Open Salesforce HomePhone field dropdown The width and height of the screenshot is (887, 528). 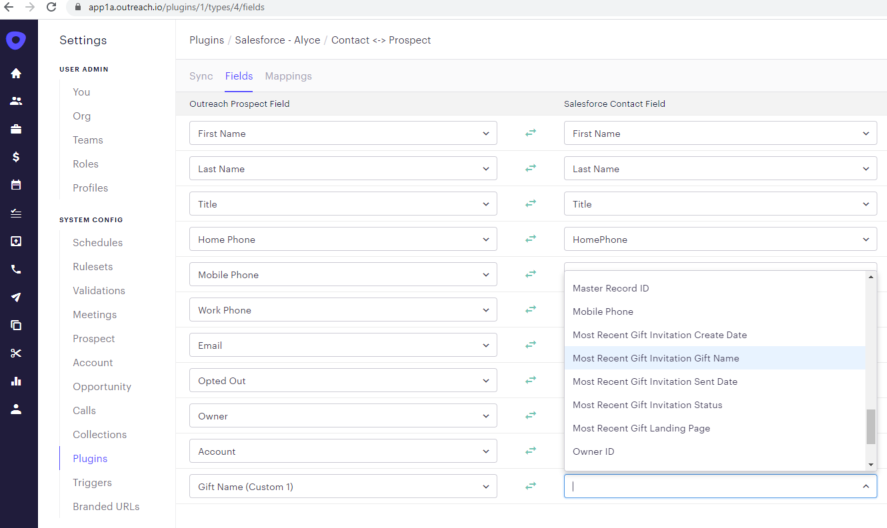[720, 239]
